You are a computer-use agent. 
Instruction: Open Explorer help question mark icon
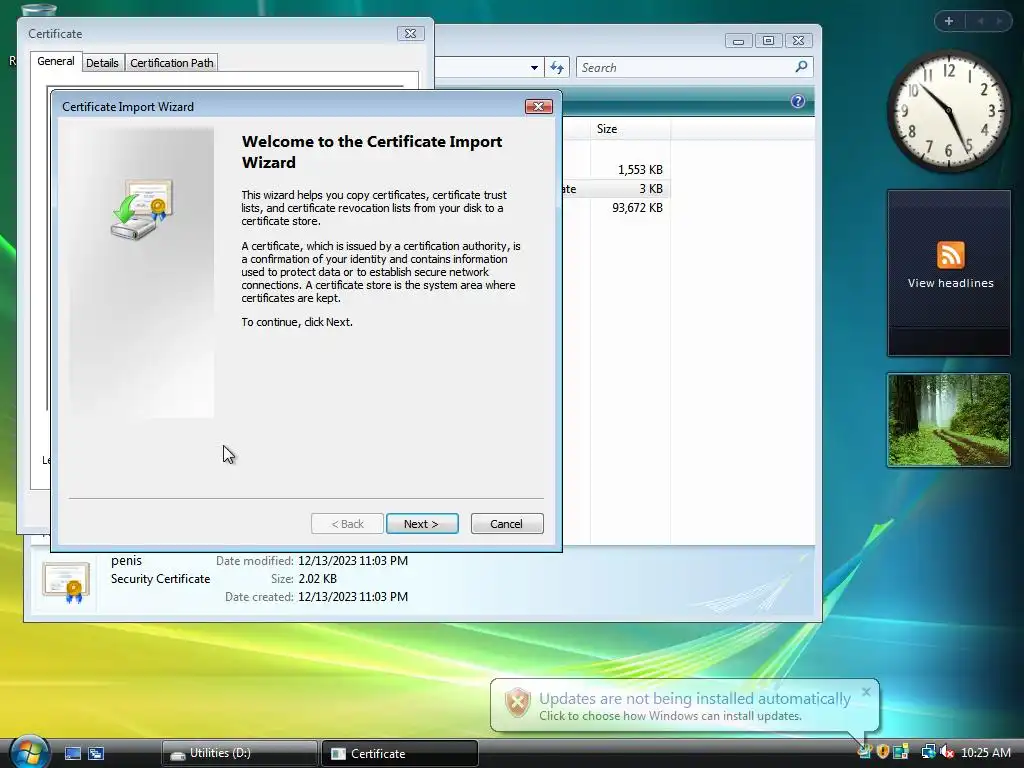[x=797, y=101]
